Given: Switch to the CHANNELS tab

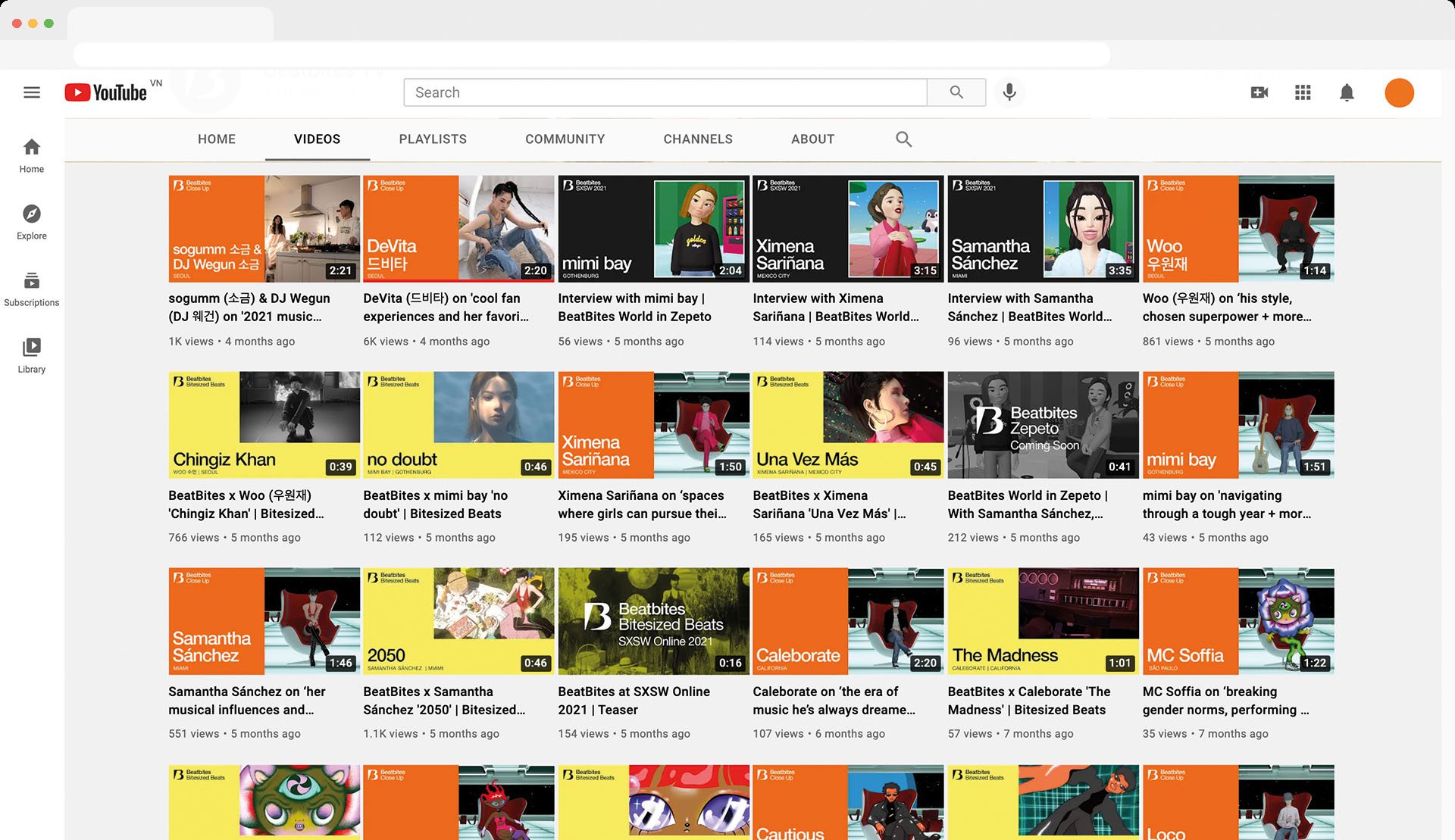Looking at the screenshot, I should 698,139.
